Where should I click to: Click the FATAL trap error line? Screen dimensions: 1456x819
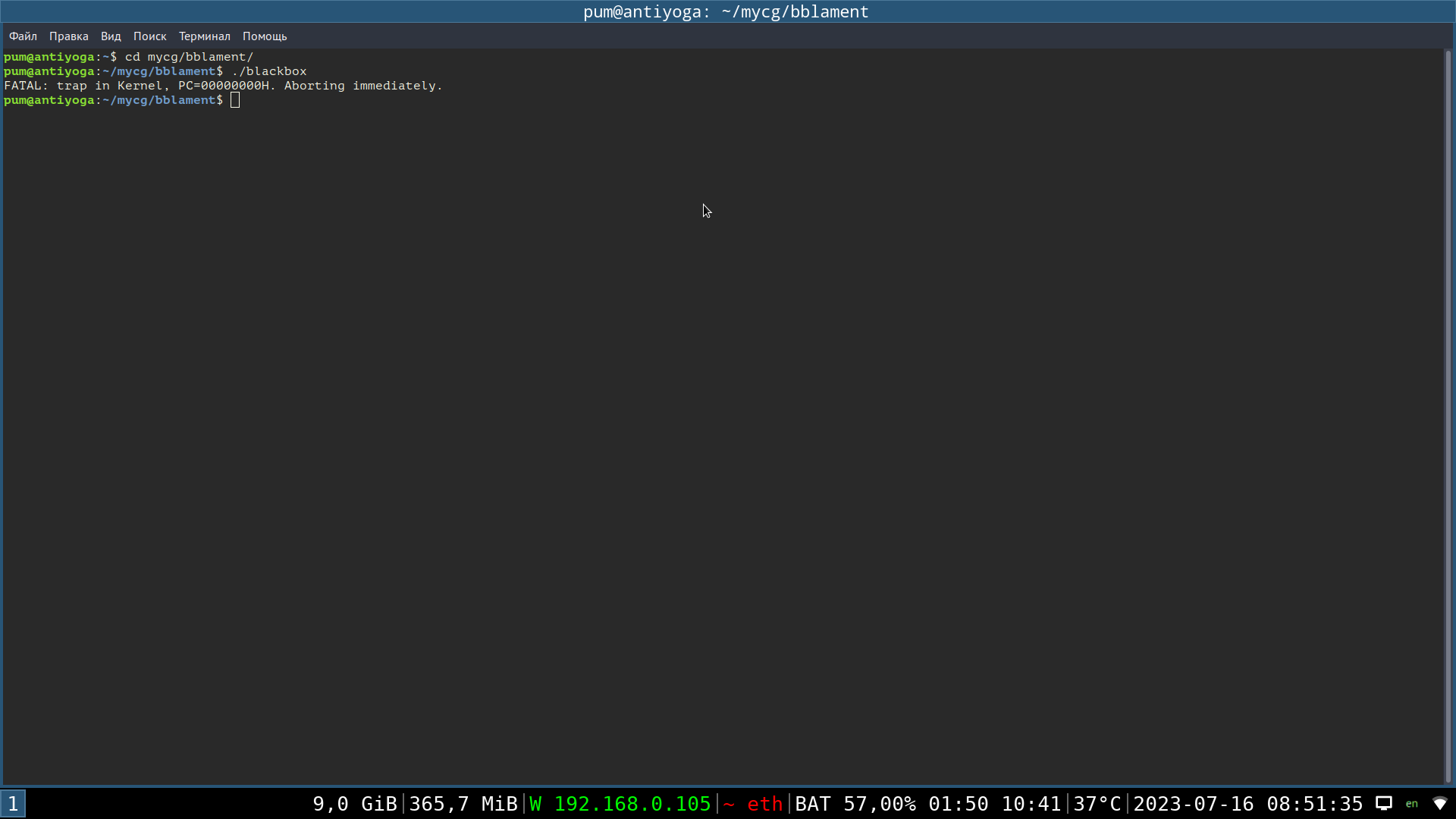tap(223, 86)
